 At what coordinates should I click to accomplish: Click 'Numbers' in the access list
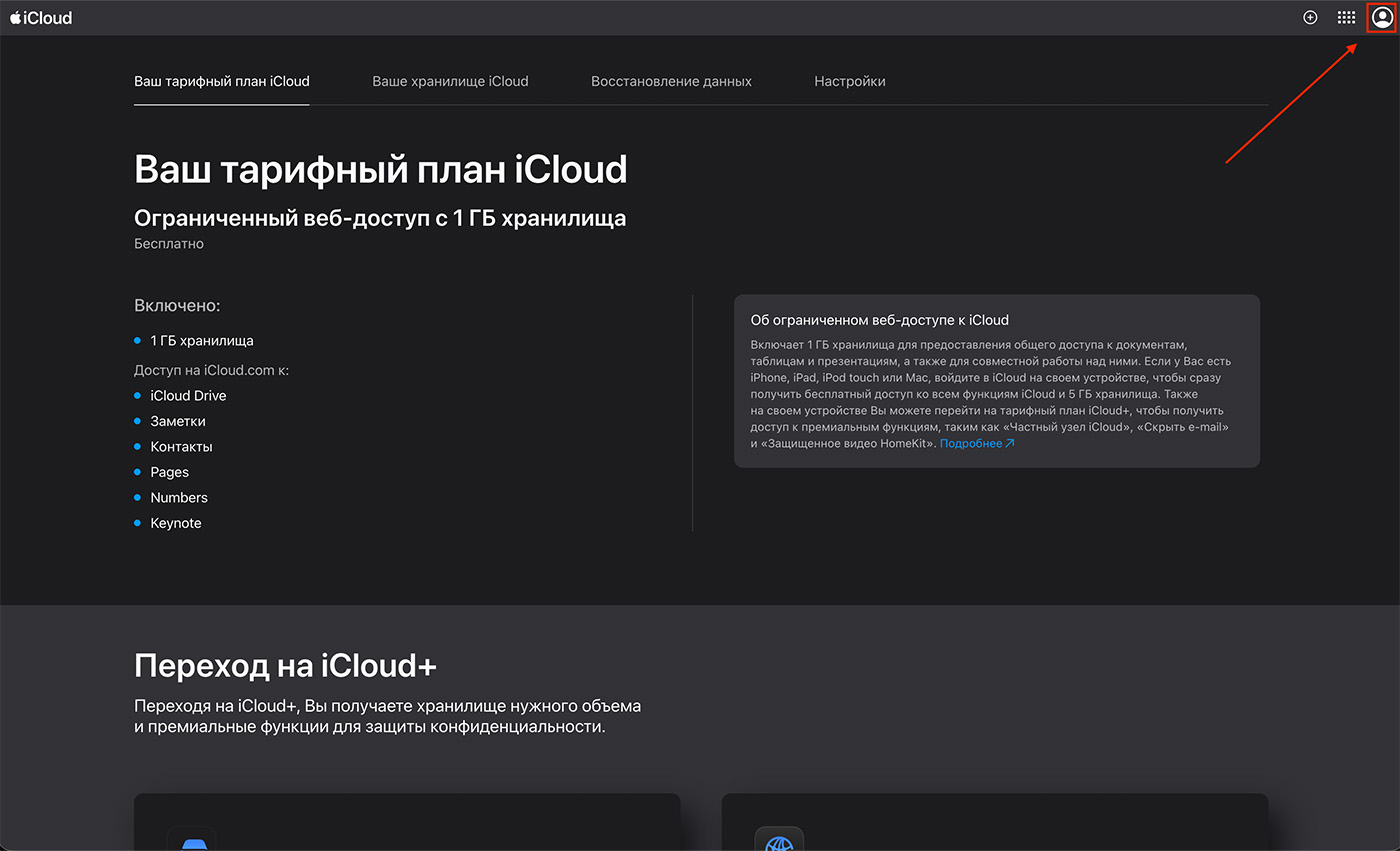[179, 498]
